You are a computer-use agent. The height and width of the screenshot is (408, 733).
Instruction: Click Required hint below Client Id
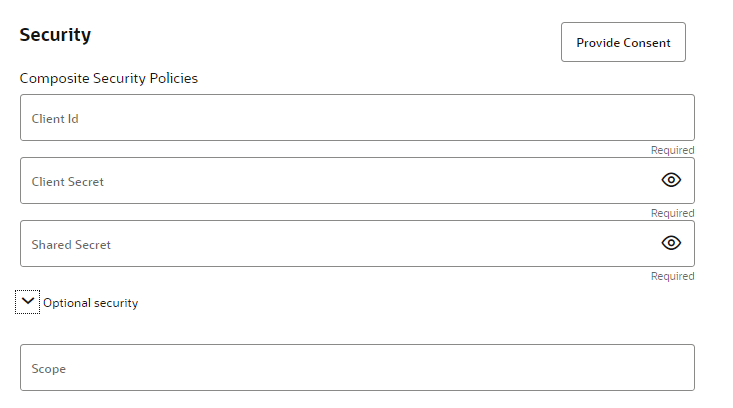(x=672, y=150)
